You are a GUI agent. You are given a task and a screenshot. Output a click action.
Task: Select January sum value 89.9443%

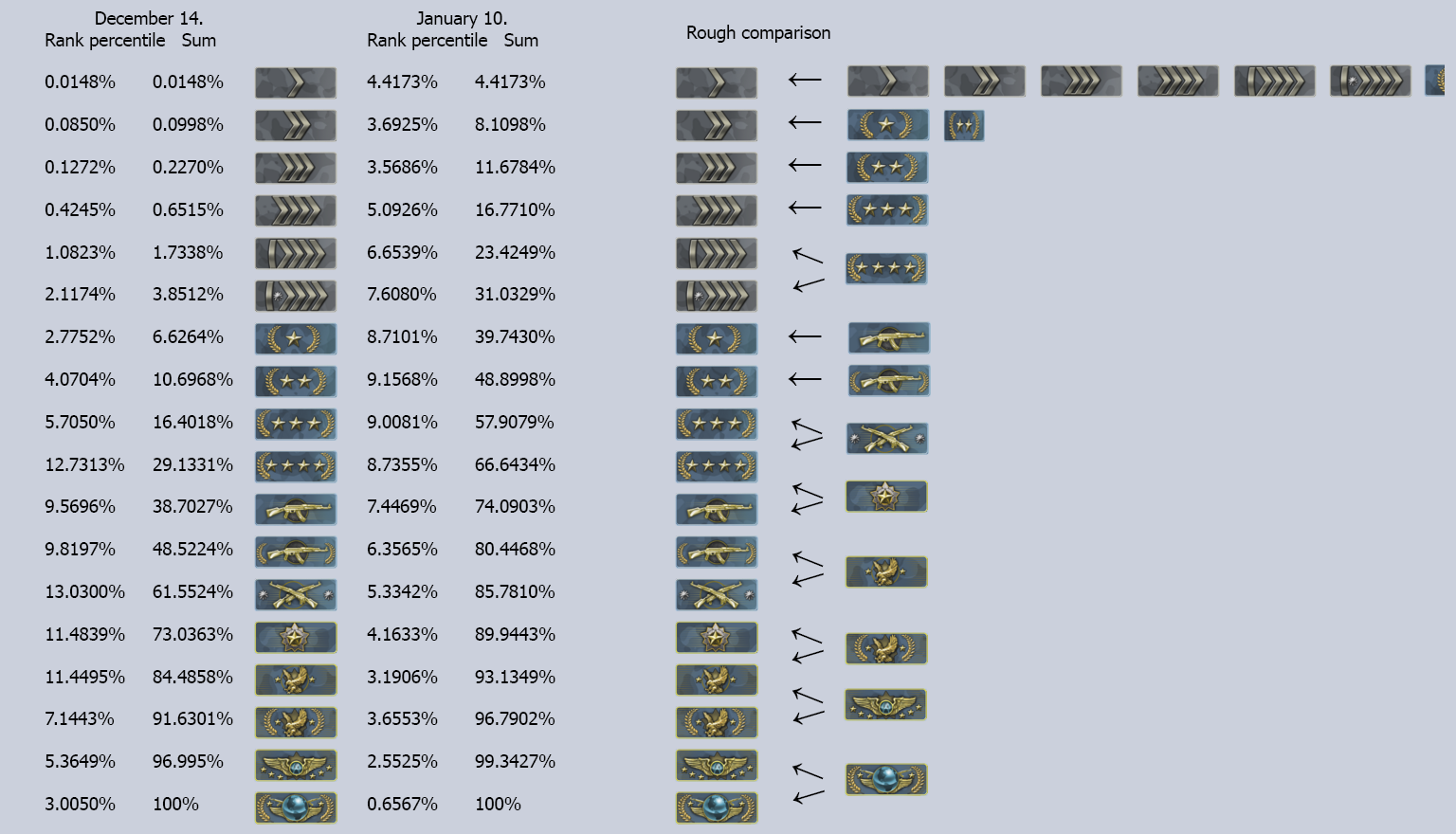pos(516,635)
